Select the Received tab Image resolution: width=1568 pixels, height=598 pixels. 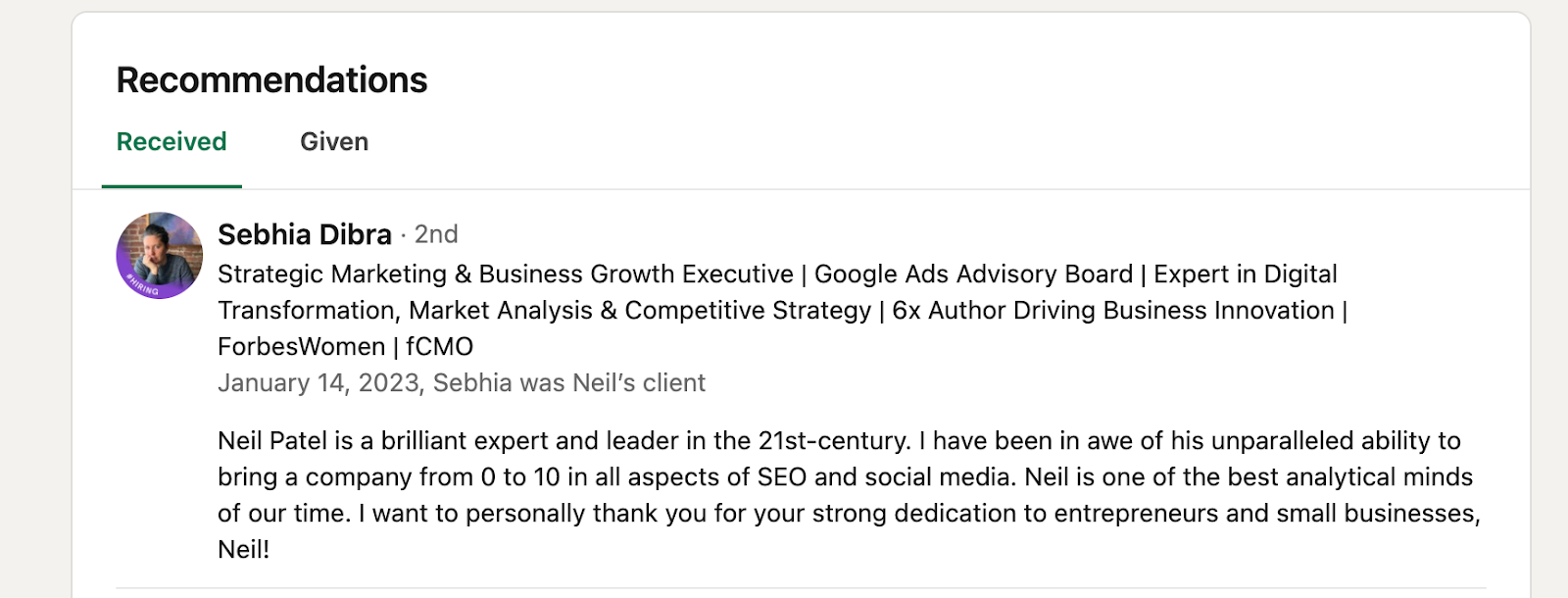pos(171,141)
